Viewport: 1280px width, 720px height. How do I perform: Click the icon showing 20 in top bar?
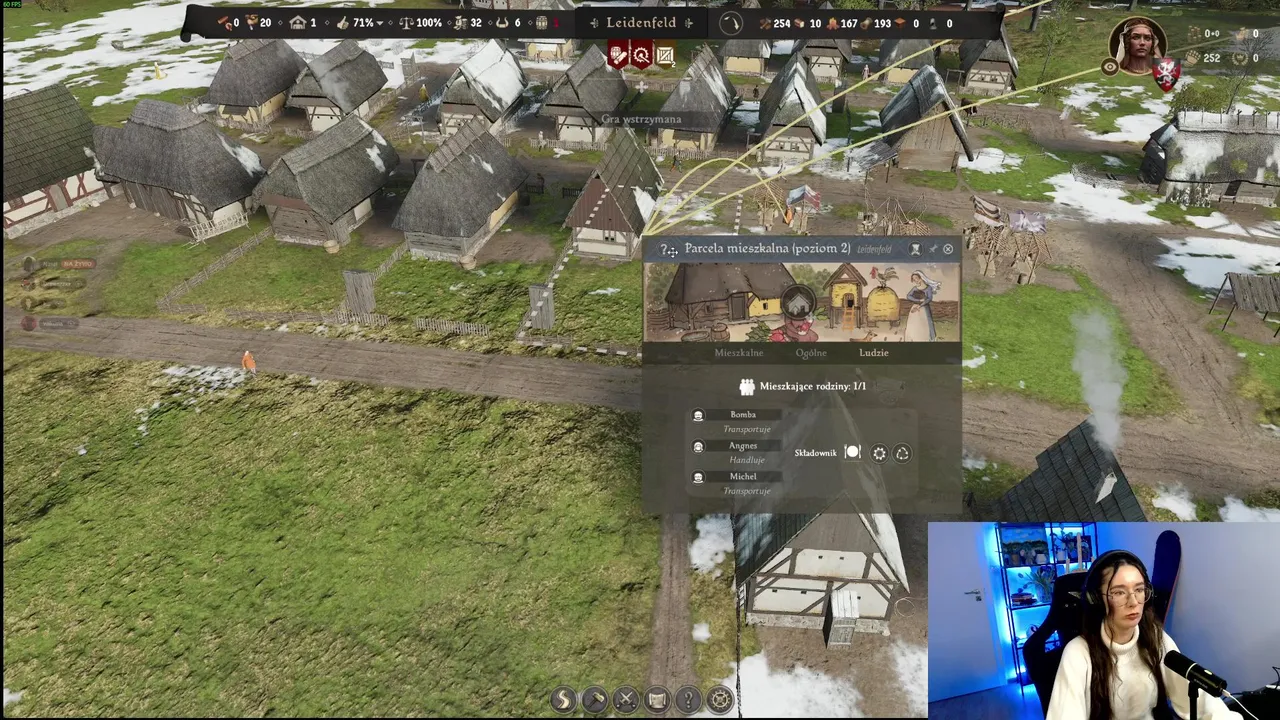(251, 23)
